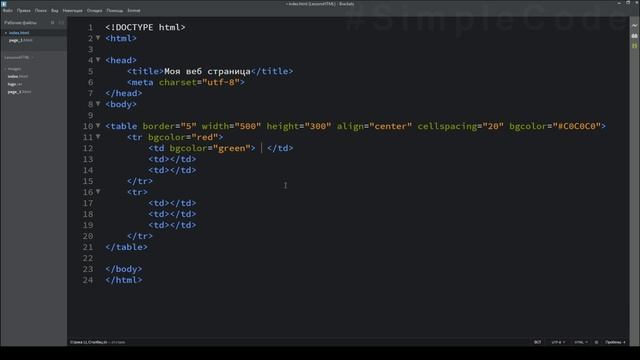Collapse the tr fold on line 11
Viewport: 640px width, 360px height.
(98, 137)
